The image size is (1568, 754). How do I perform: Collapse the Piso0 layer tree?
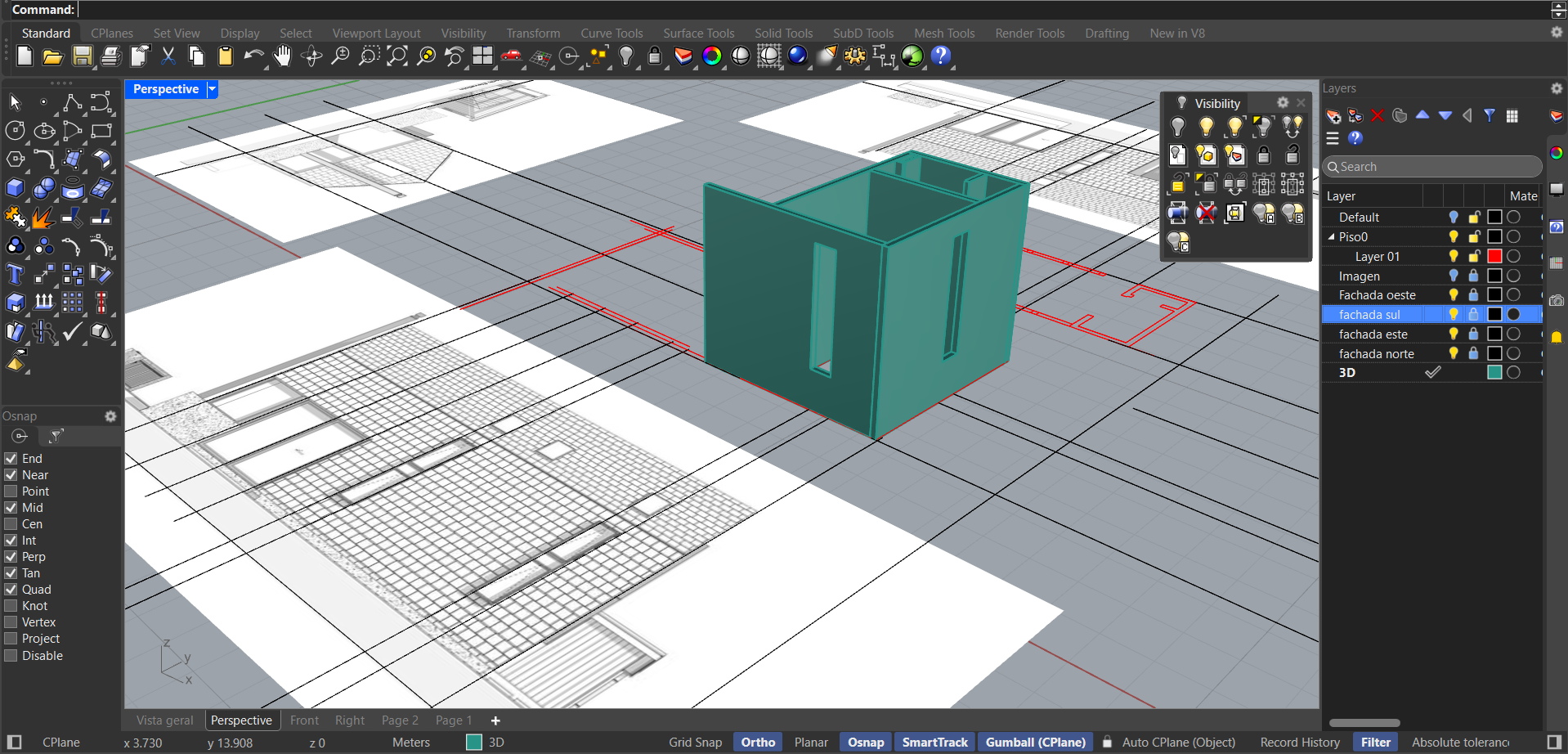(x=1331, y=236)
